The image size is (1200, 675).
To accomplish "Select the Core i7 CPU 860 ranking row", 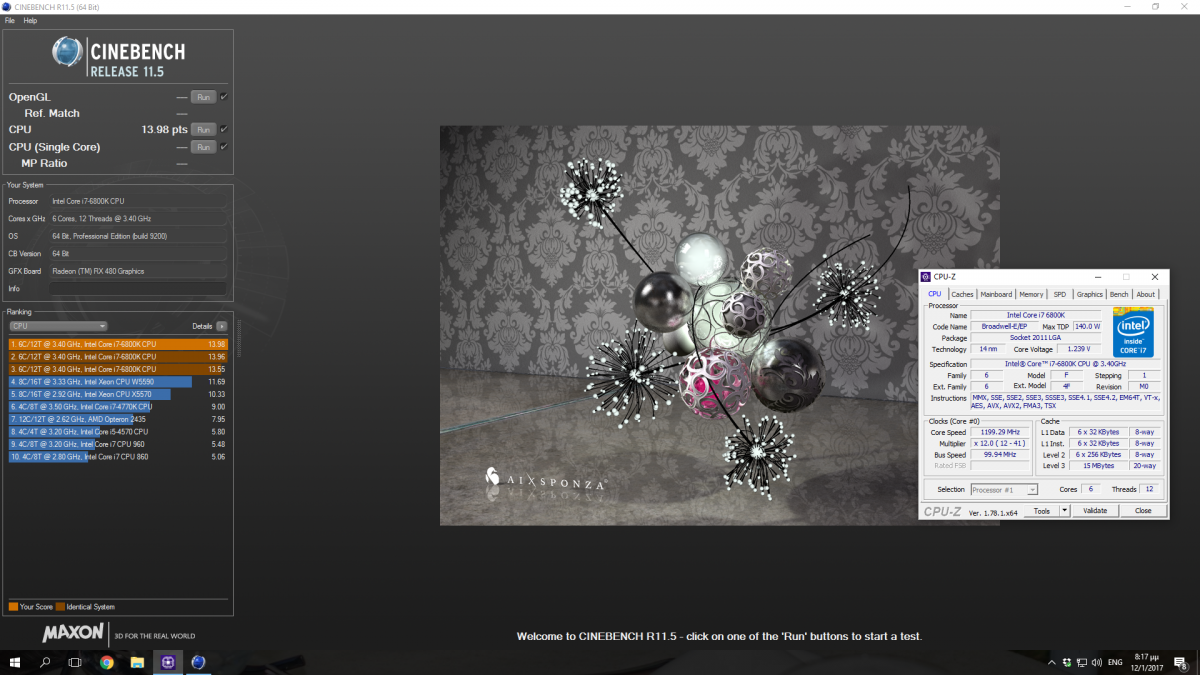I will 118,456.
